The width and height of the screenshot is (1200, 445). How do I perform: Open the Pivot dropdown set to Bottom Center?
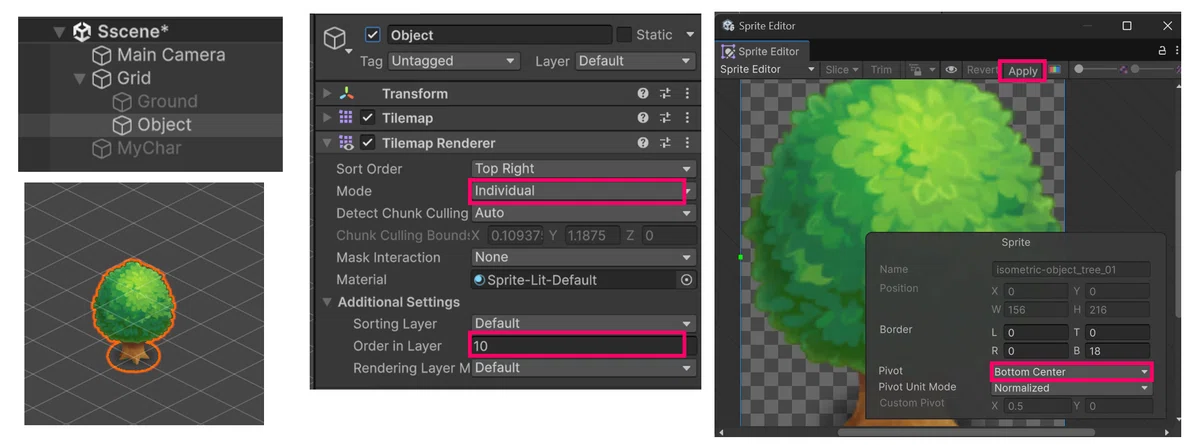point(1072,372)
